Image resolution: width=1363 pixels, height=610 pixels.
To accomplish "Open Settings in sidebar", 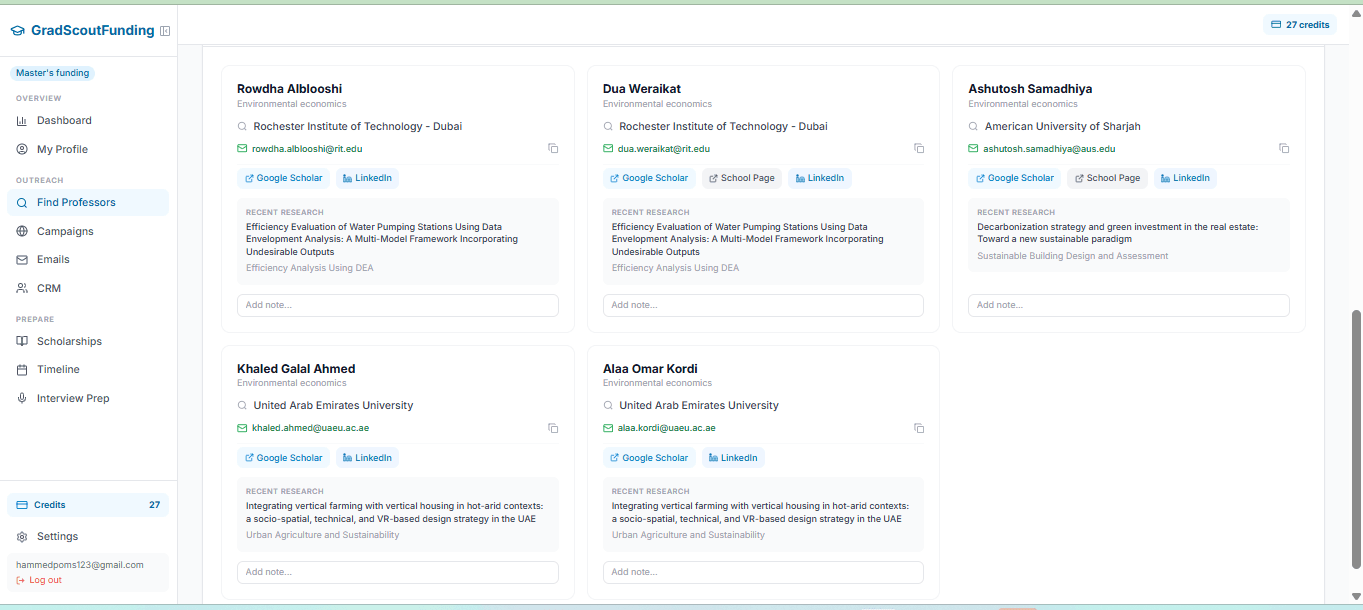I will coord(88,536).
